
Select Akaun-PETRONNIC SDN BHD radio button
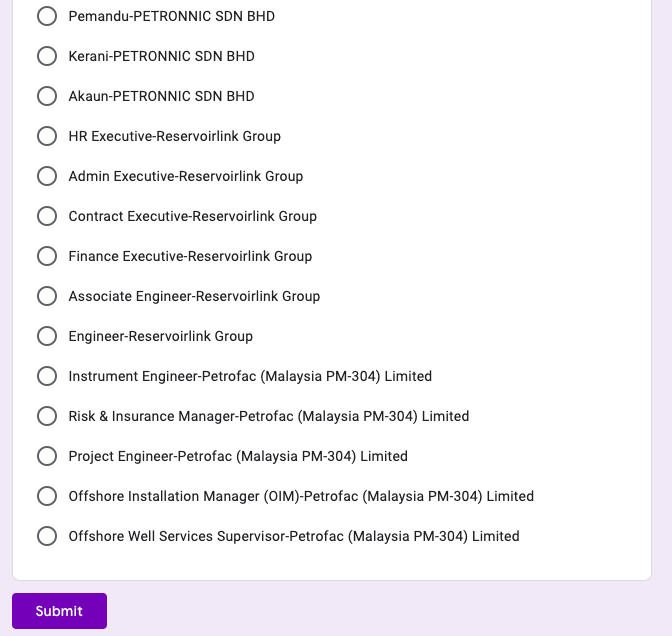tap(47, 96)
